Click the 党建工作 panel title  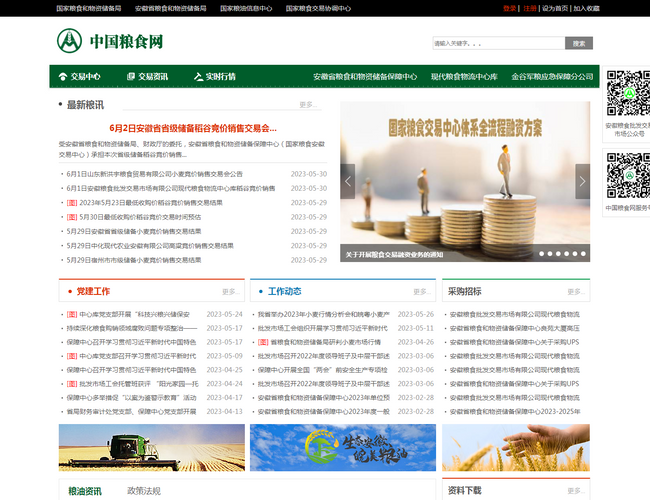click(x=93, y=291)
